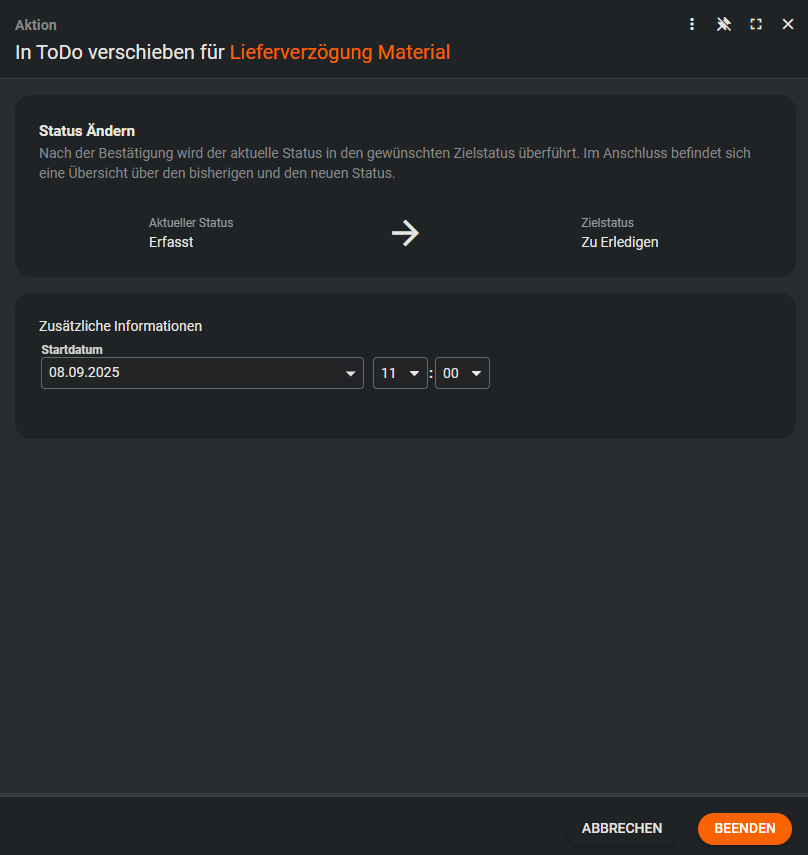
Task: Click the Zusätzliche Informationen heading
Action: 120,326
